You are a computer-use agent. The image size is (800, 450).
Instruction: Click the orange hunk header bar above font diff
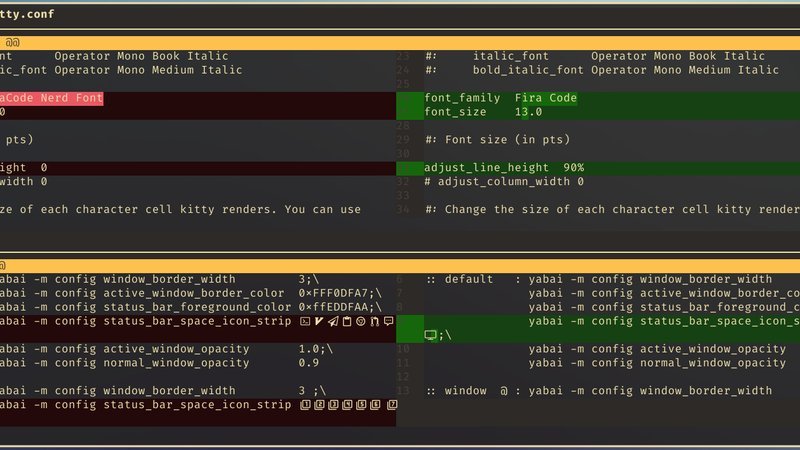tap(400, 42)
